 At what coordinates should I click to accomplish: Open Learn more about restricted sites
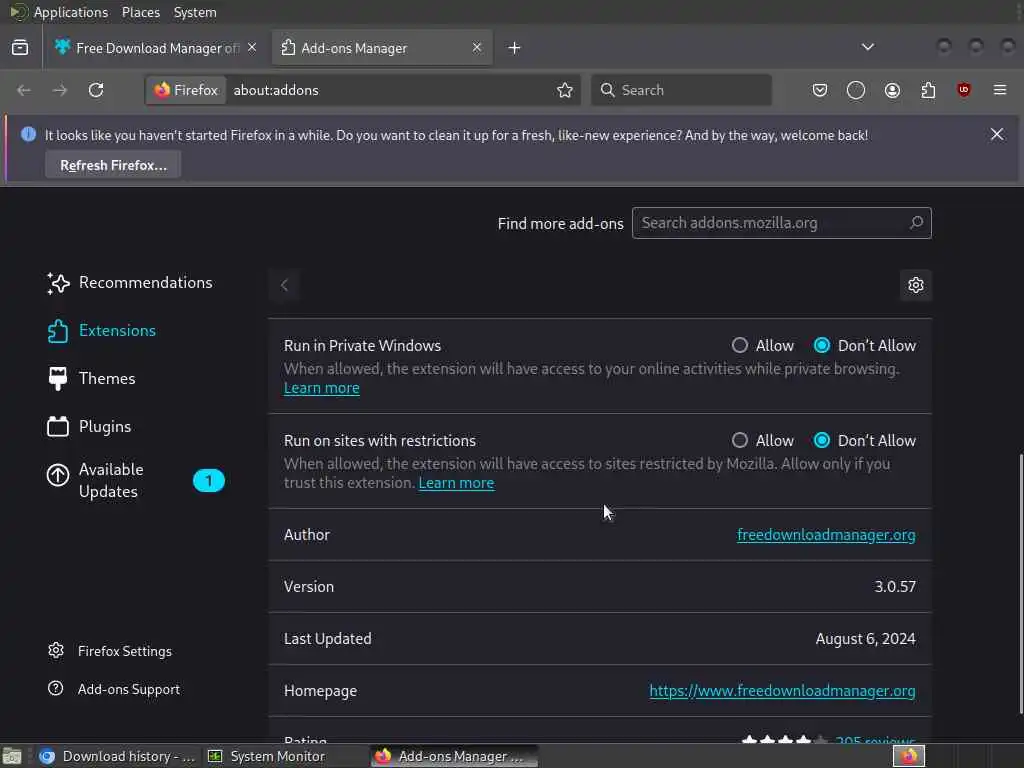pos(456,483)
